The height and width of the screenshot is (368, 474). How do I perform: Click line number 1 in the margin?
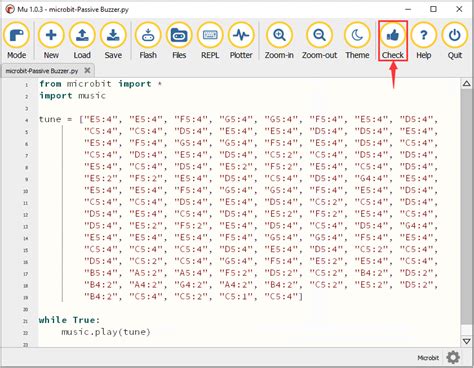click(x=26, y=85)
